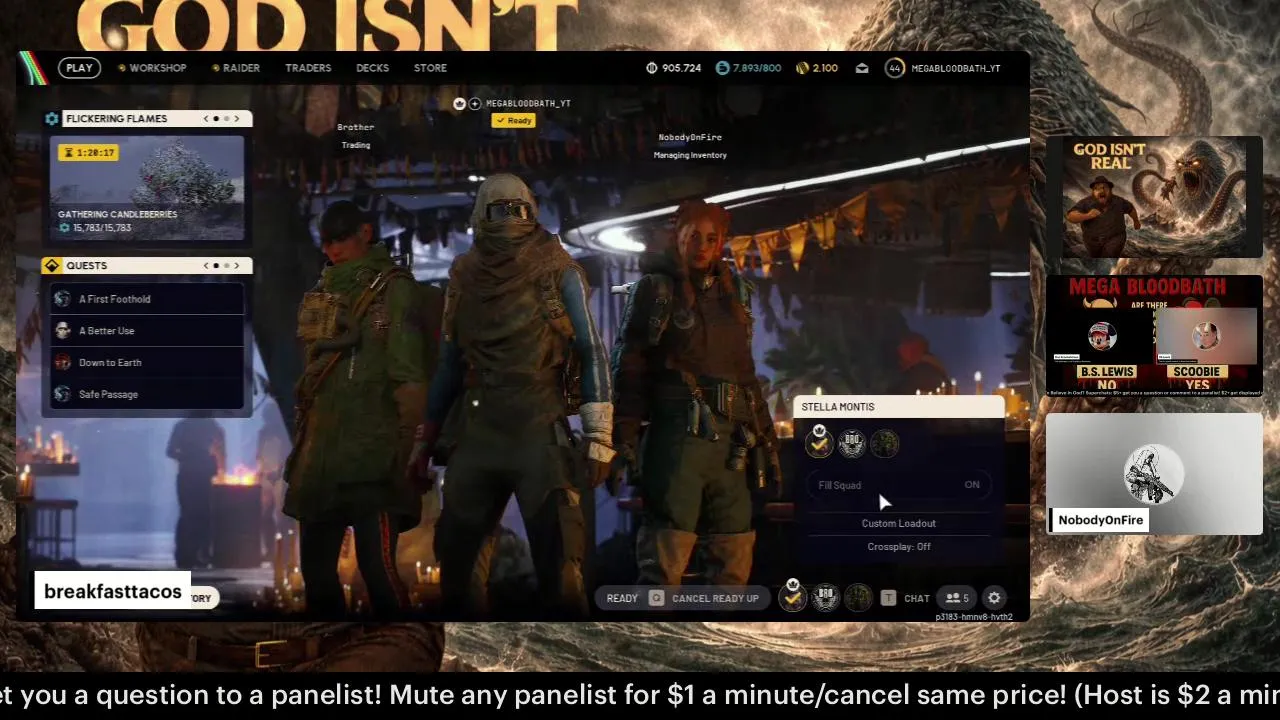
Task: Click the Down to Earth quest icon
Action: [x=63, y=363]
